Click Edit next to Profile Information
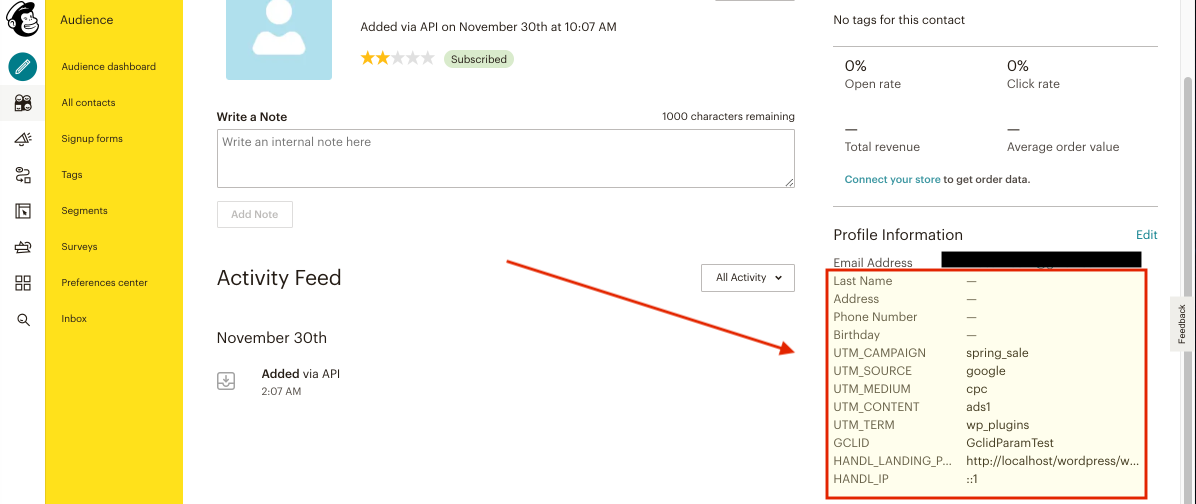The height and width of the screenshot is (504, 1196). [x=1146, y=235]
